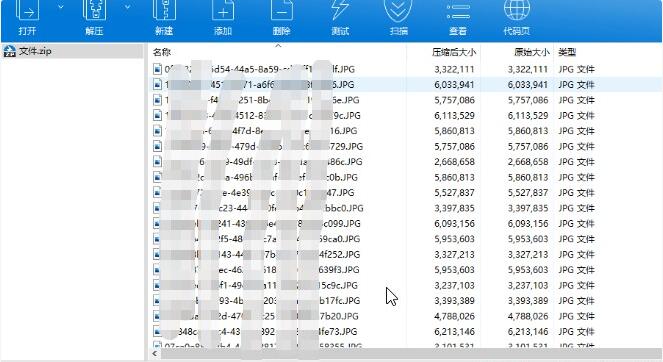Sort by the 原始大小 column header
This screenshot has height=362, width=663.
pos(531,52)
